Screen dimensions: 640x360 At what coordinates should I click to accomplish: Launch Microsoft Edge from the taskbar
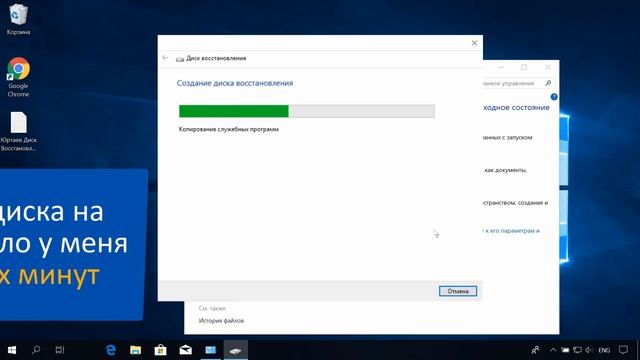[111, 350]
